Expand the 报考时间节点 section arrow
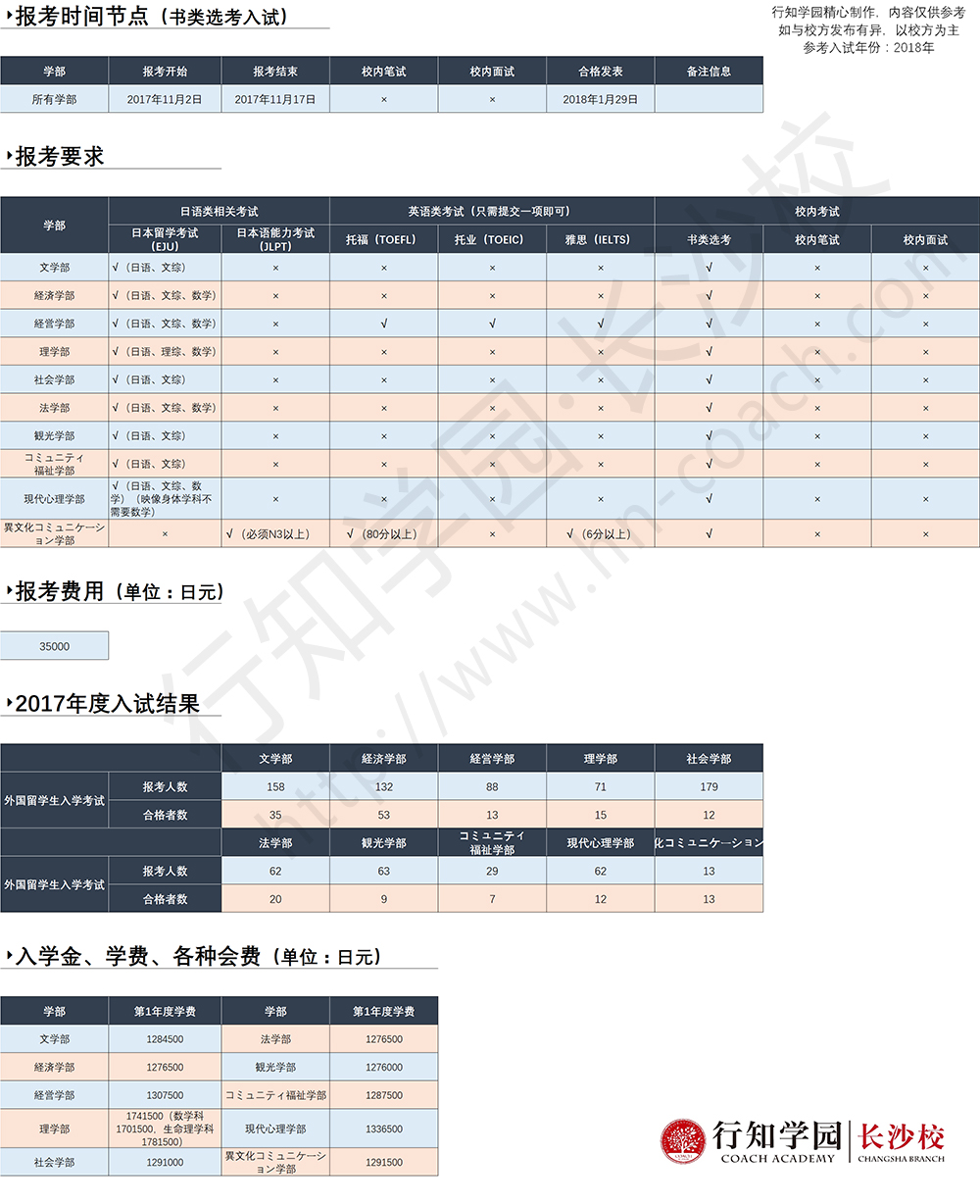 click(9, 17)
